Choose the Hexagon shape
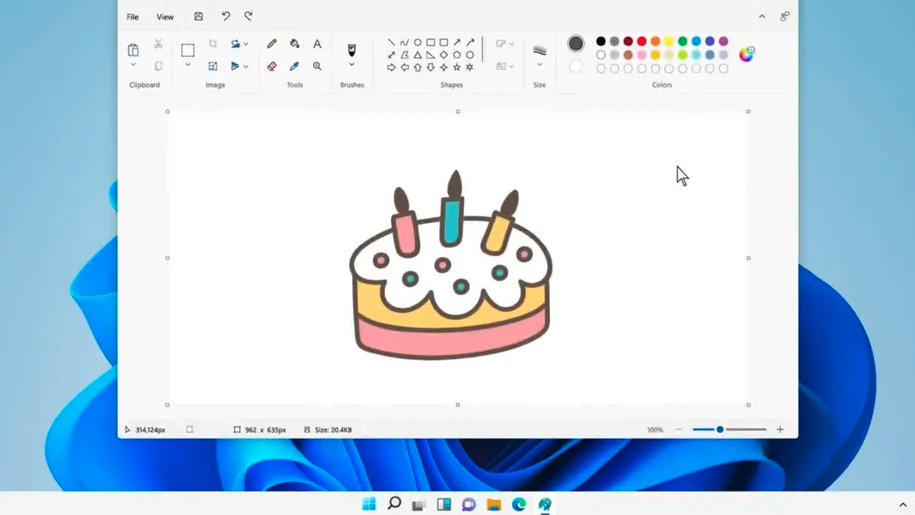 (470, 55)
